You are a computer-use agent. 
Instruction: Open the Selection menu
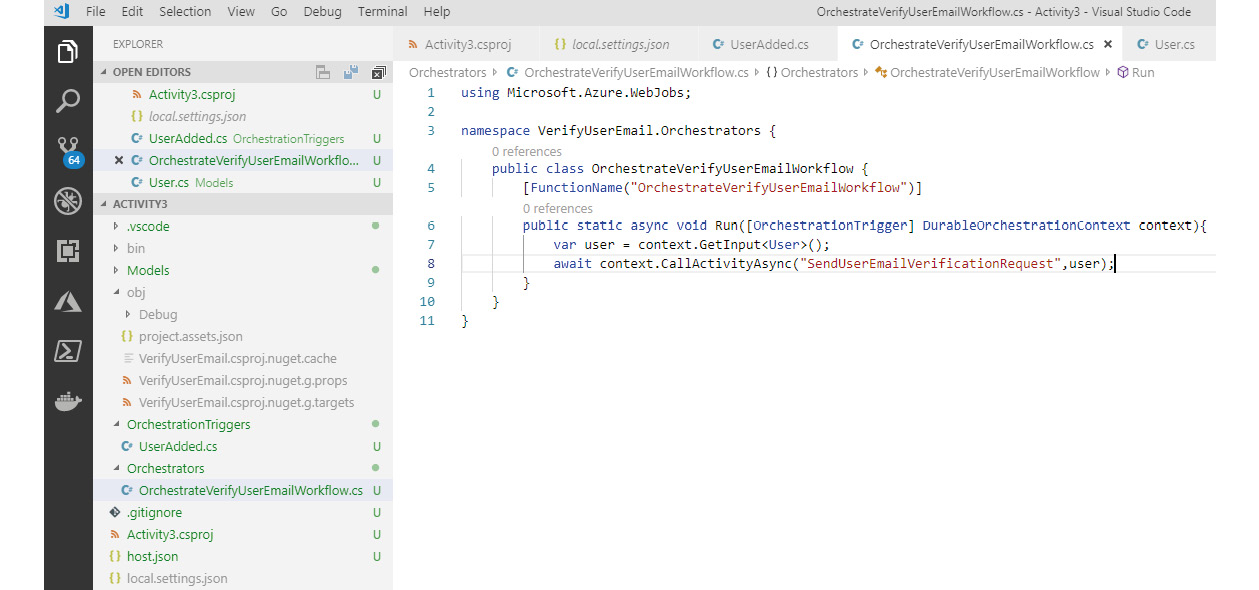point(185,12)
